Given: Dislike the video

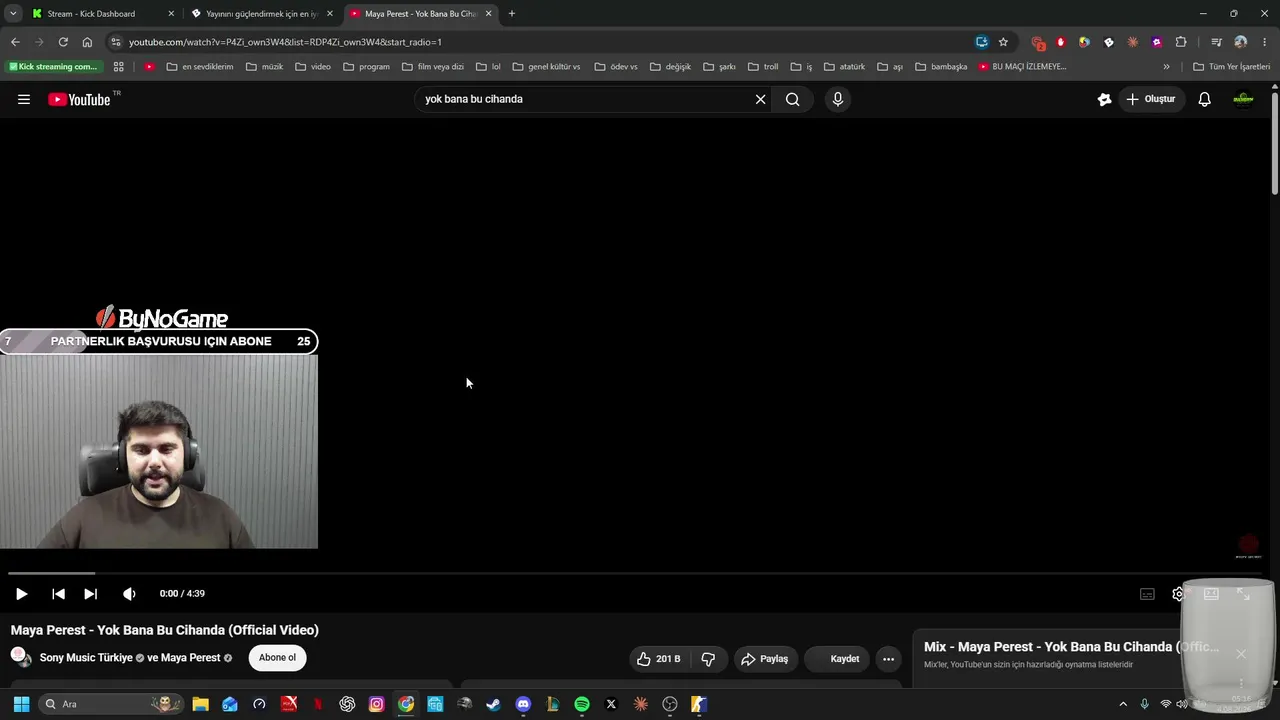Looking at the screenshot, I should pos(708,659).
